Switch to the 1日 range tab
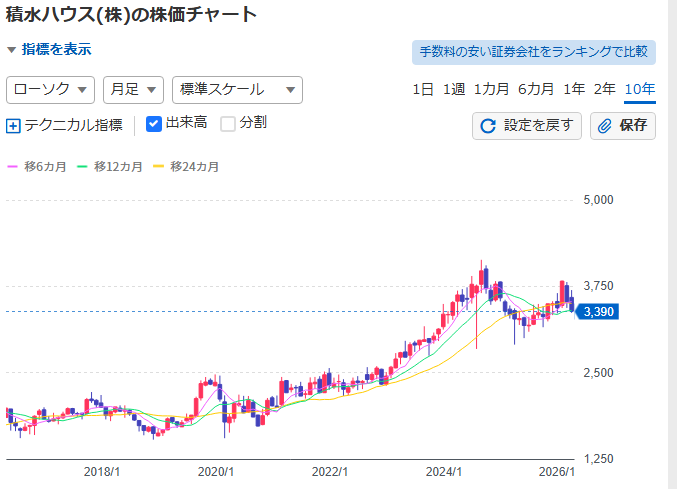Image resolution: width=677 pixels, height=489 pixels. click(423, 89)
